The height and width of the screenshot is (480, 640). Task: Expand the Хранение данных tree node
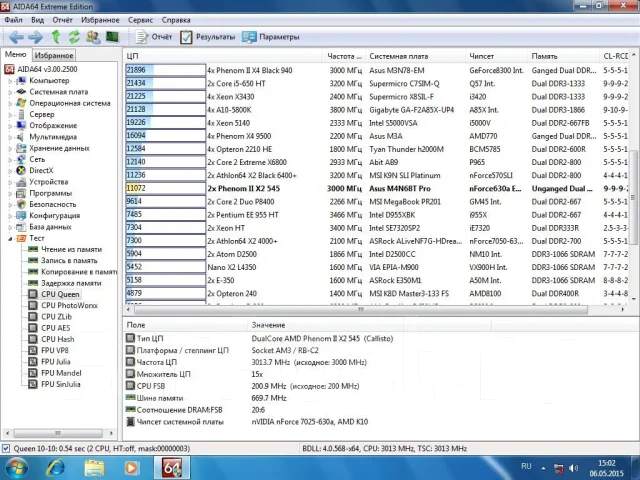pyautogui.click(x=10, y=148)
